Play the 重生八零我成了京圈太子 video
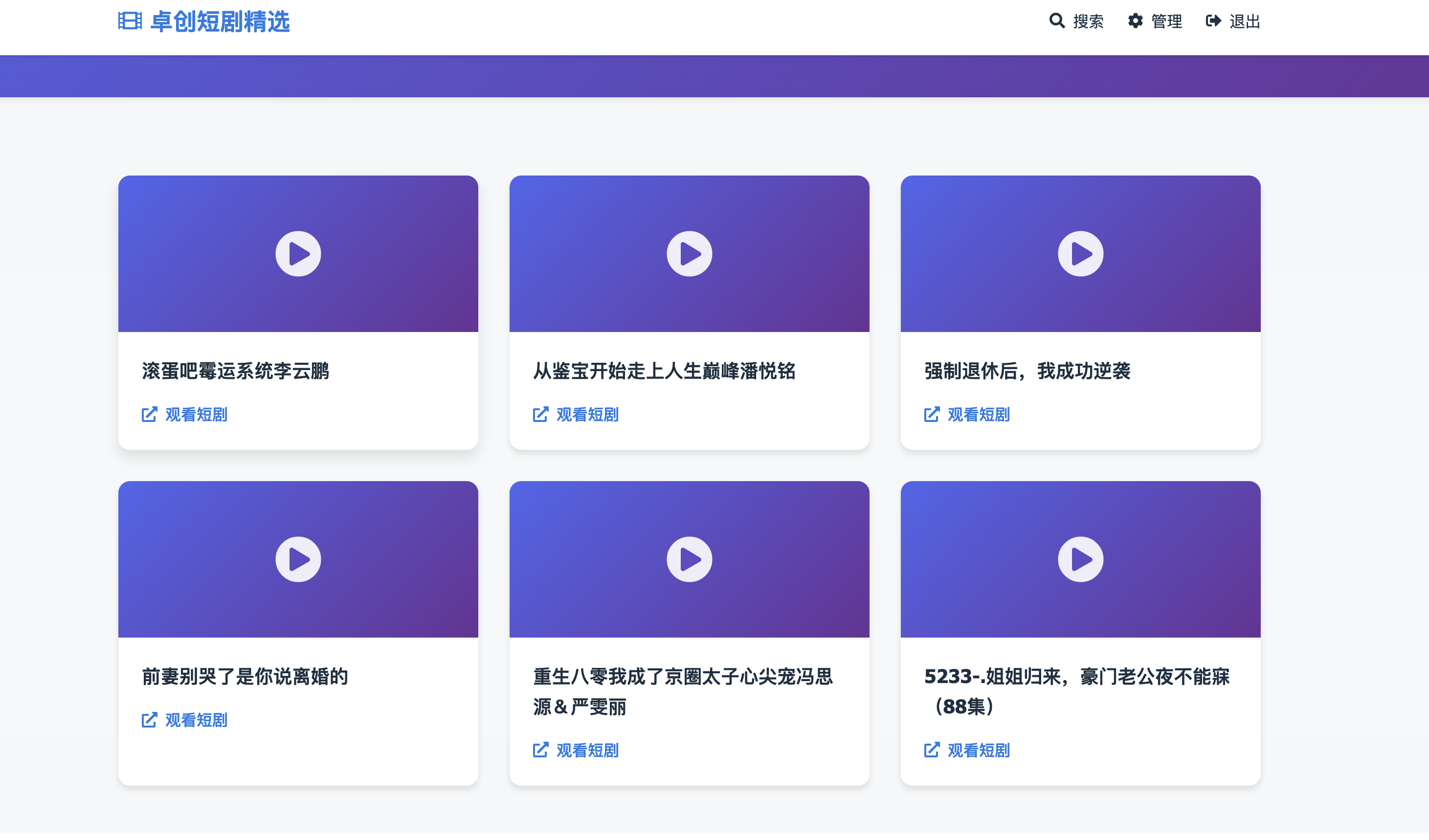Image resolution: width=1429 pixels, height=840 pixels. [690, 559]
